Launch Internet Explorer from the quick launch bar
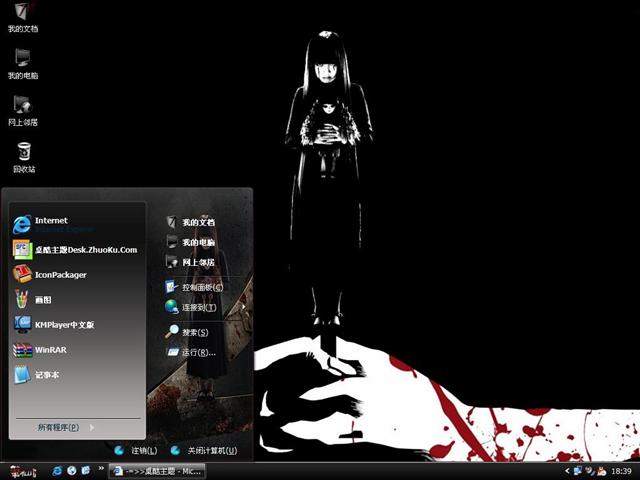Viewport: 640px width, 480px height. (57, 471)
